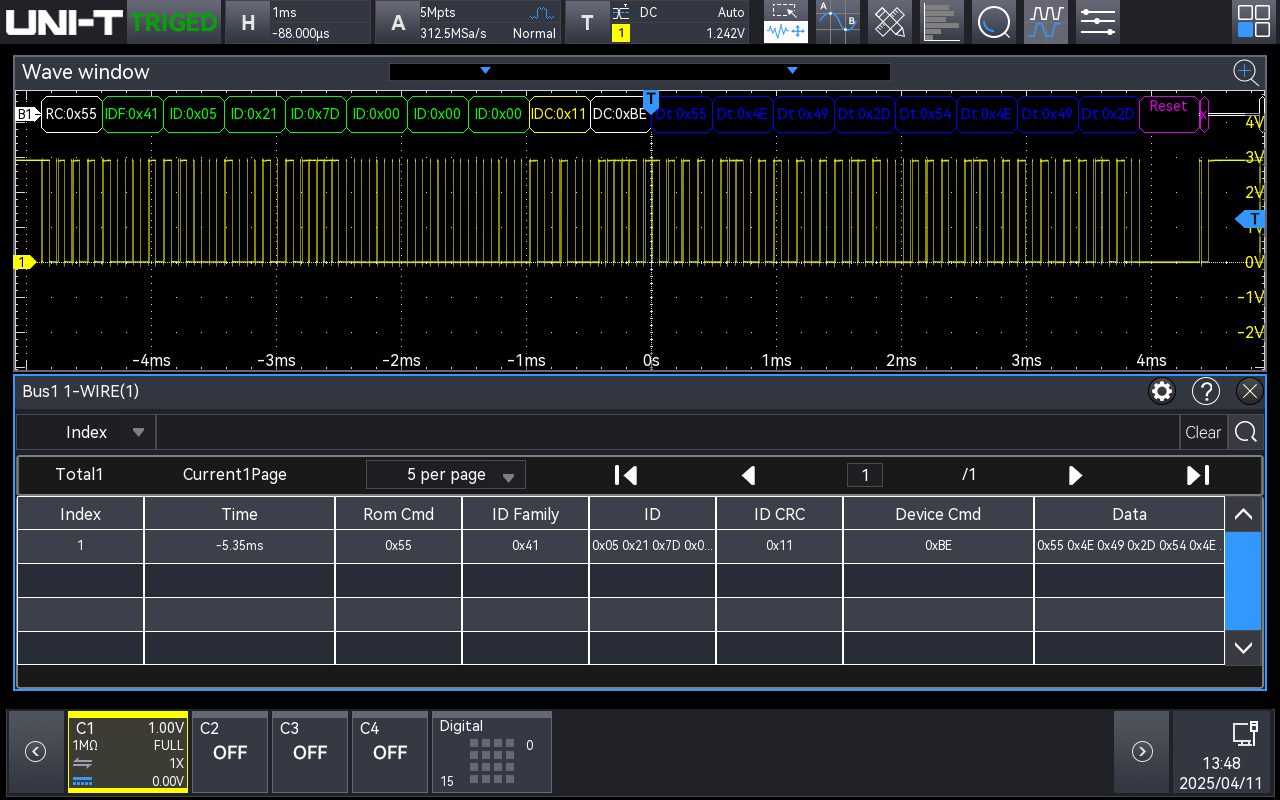Screen dimensions: 1280x800
Task: Toggle channel C4 OFF button
Action: pyautogui.click(x=390, y=752)
